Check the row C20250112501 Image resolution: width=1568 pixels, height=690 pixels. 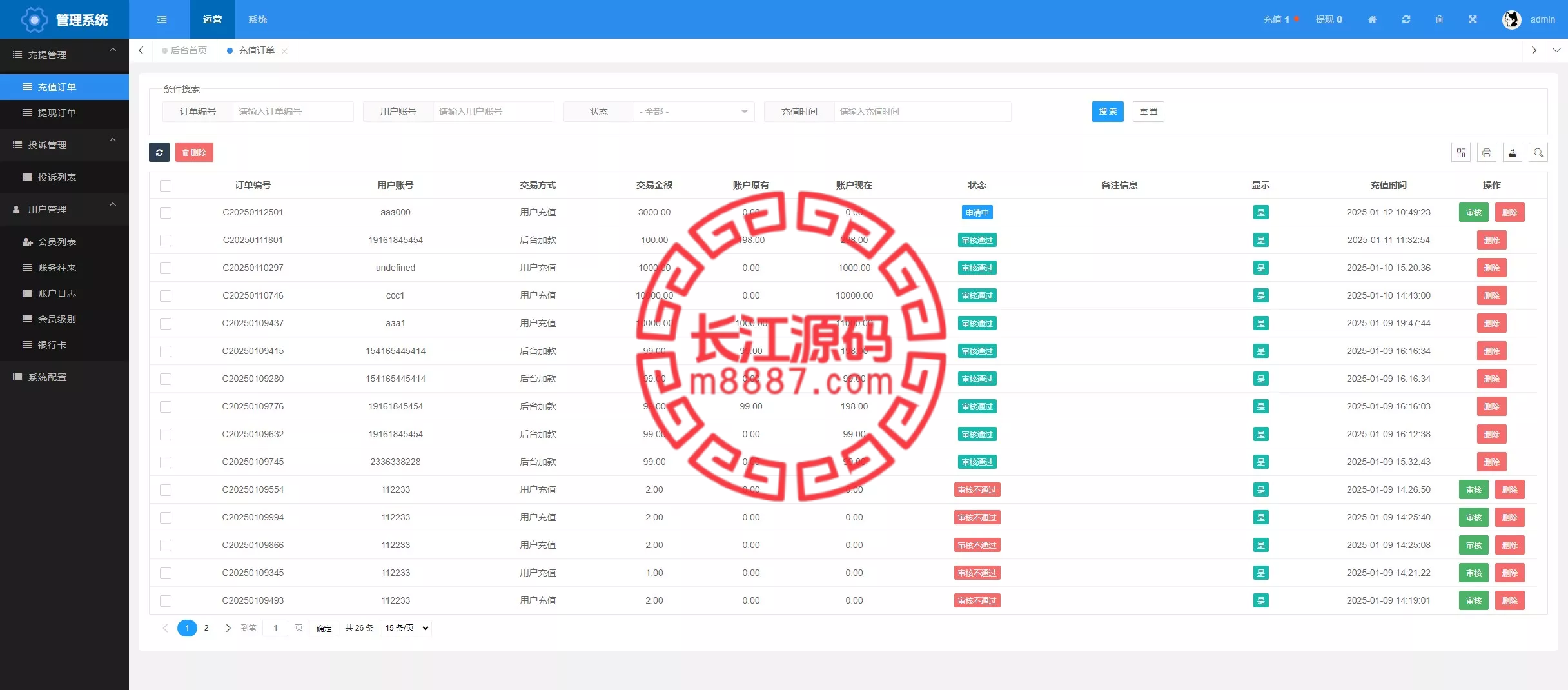(166, 213)
